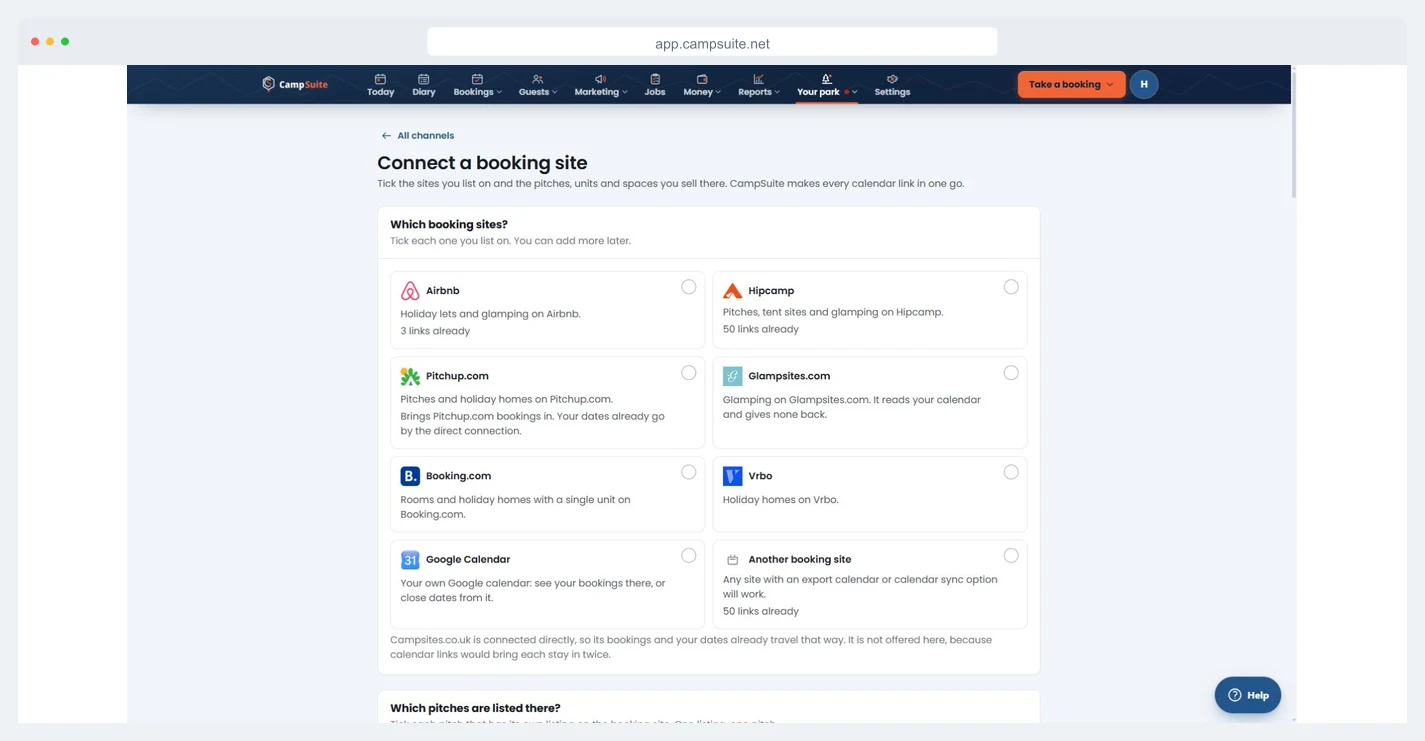Click the Jobs clipboard icon
Viewport: 1425px width, 741px height.
(655, 79)
